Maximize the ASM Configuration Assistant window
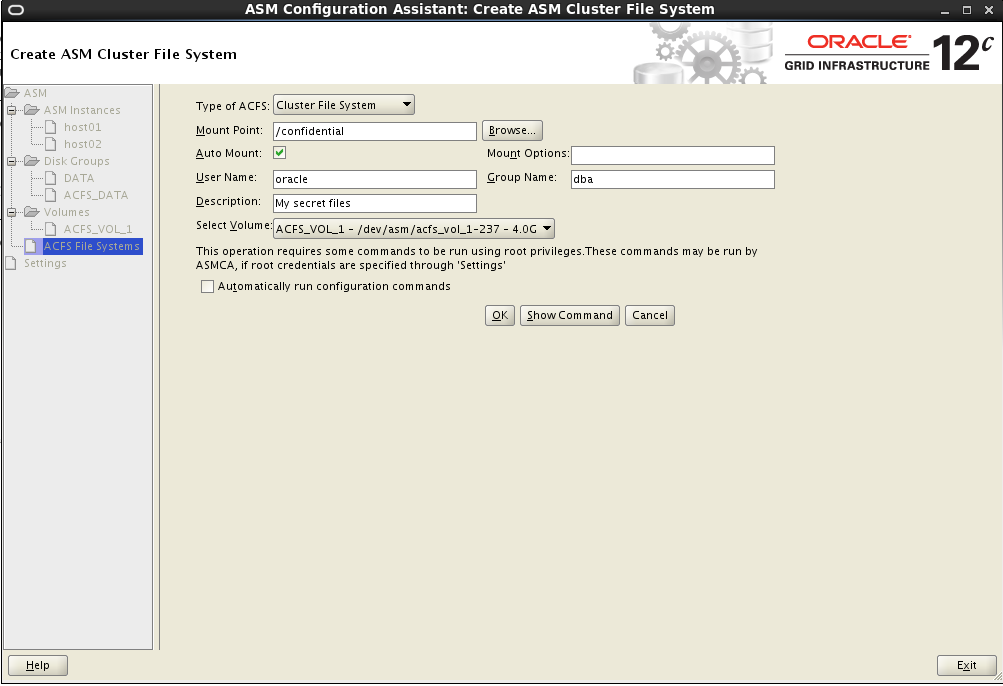Viewport: 1003px width, 686px height. coord(967,10)
